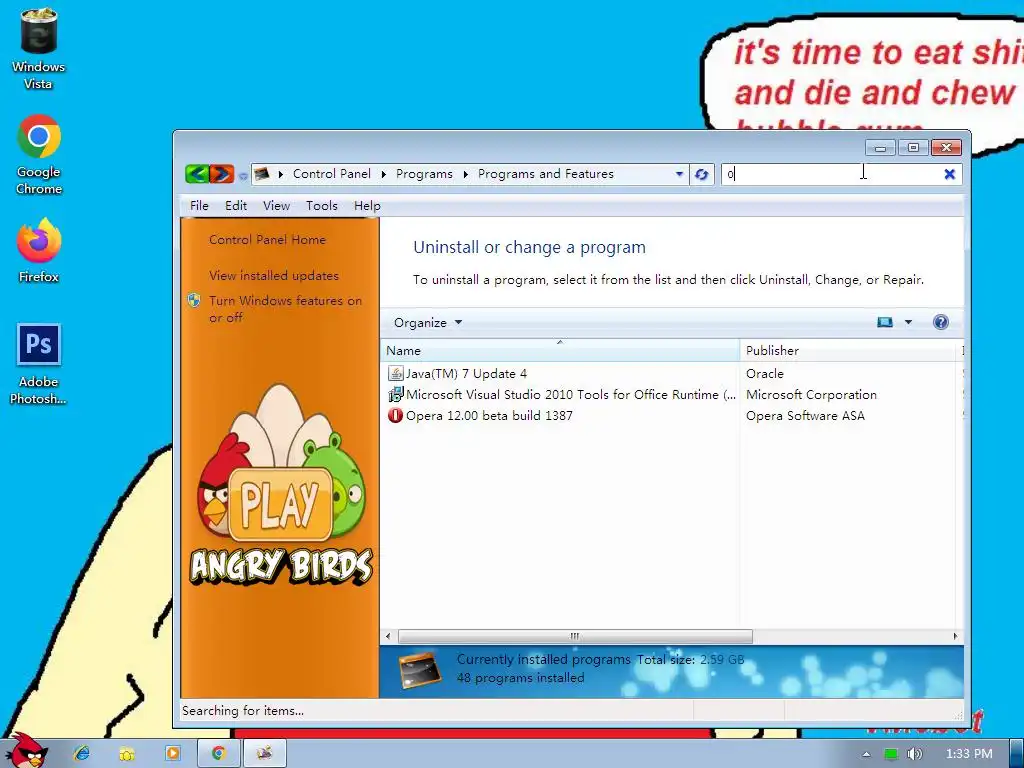Minimize the Programs and Features window
Image resolution: width=1024 pixels, height=768 pixels.
coord(880,148)
